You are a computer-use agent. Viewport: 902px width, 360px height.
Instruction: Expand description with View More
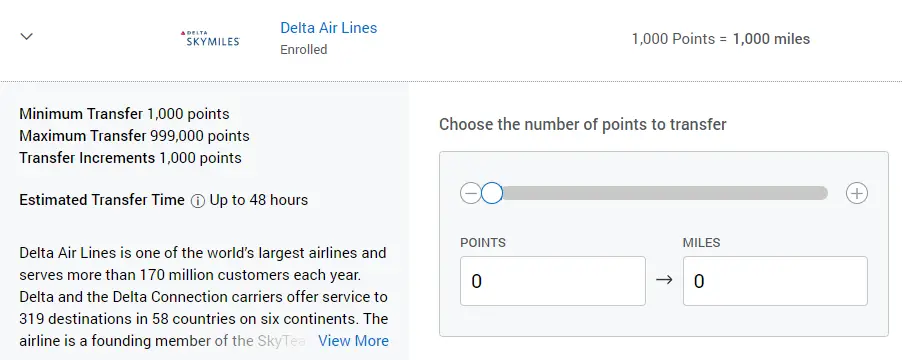[353, 341]
